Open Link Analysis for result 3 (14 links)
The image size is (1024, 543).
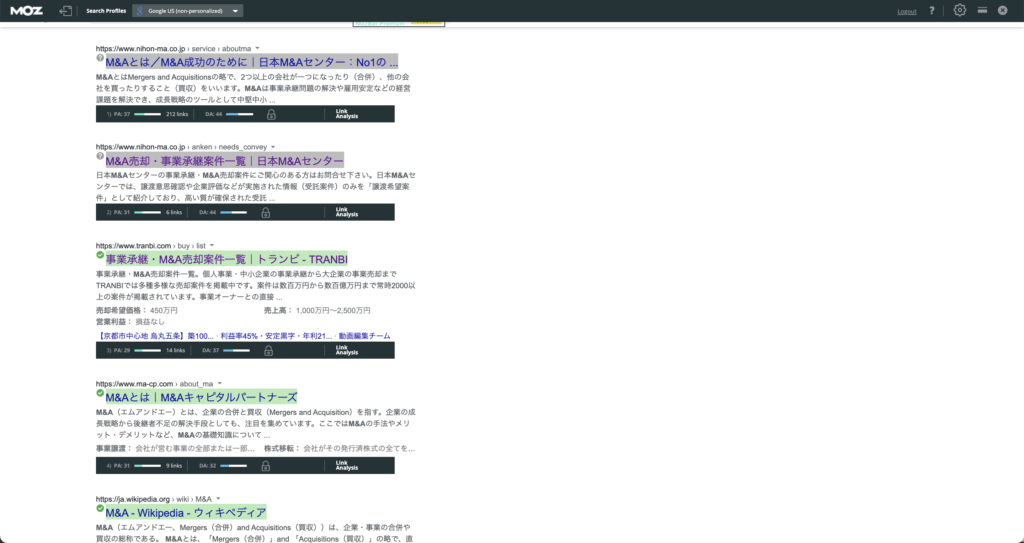click(x=347, y=350)
